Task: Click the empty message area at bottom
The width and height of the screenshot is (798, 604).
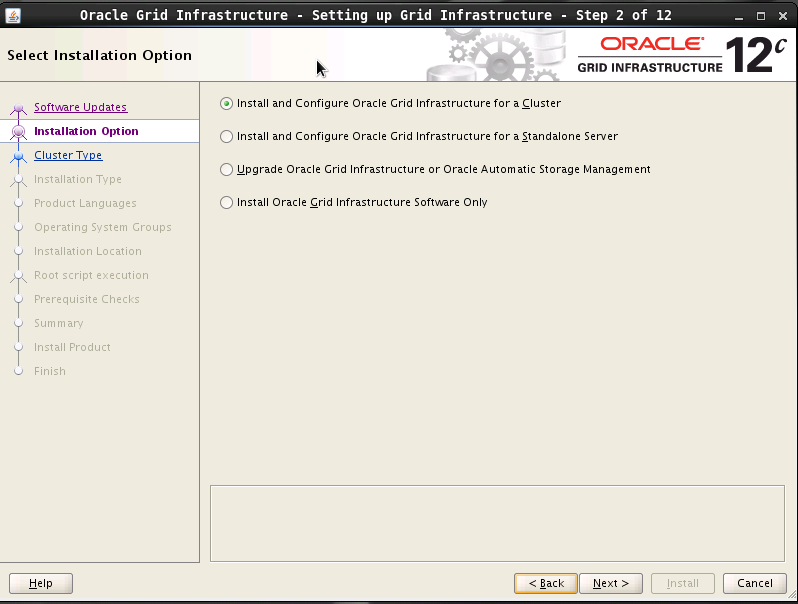Action: click(x=497, y=523)
